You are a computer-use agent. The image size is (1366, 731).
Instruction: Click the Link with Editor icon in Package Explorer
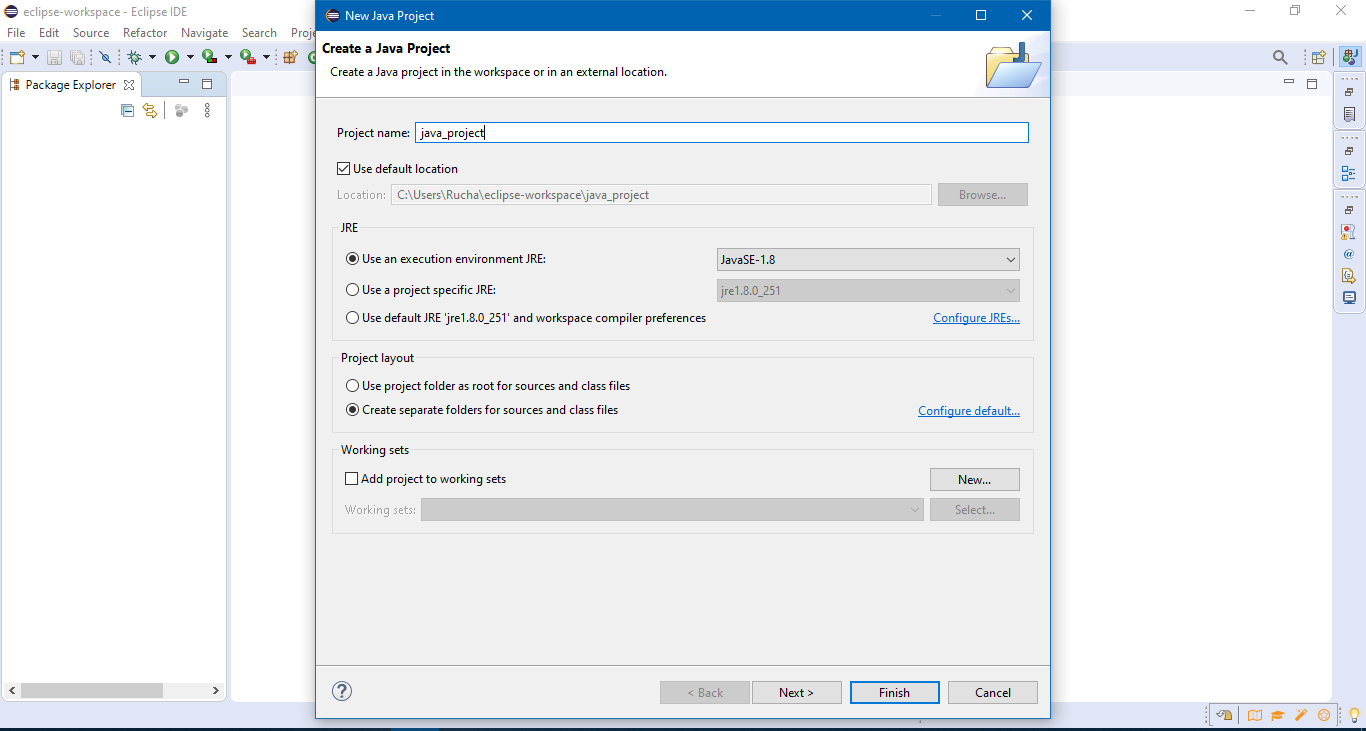(150, 110)
